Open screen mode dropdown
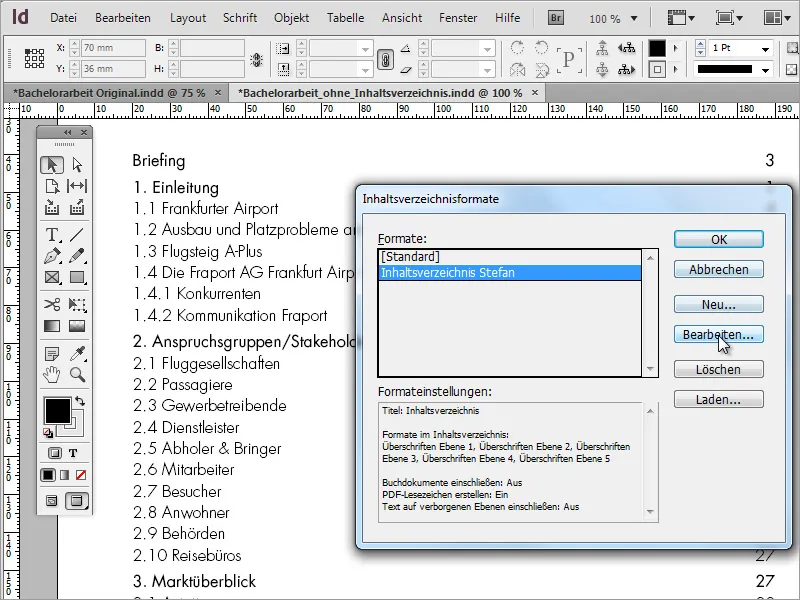This screenshot has width=800, height=600. tap(729, 18)
